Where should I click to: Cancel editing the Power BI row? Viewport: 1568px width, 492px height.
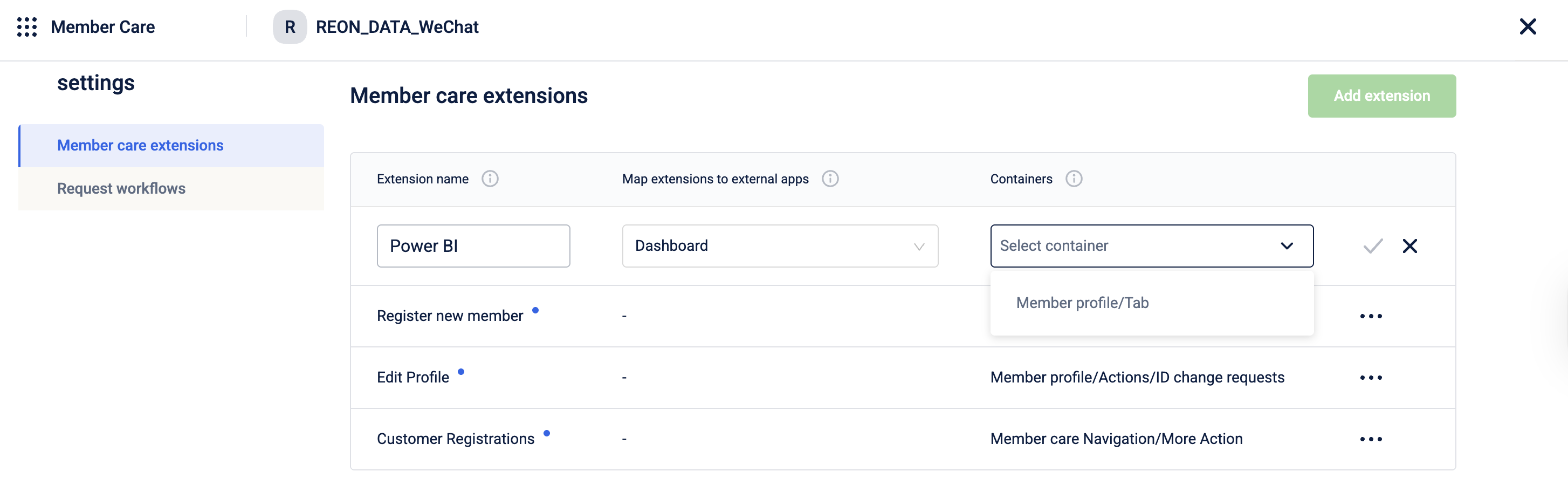point(1409,246)
